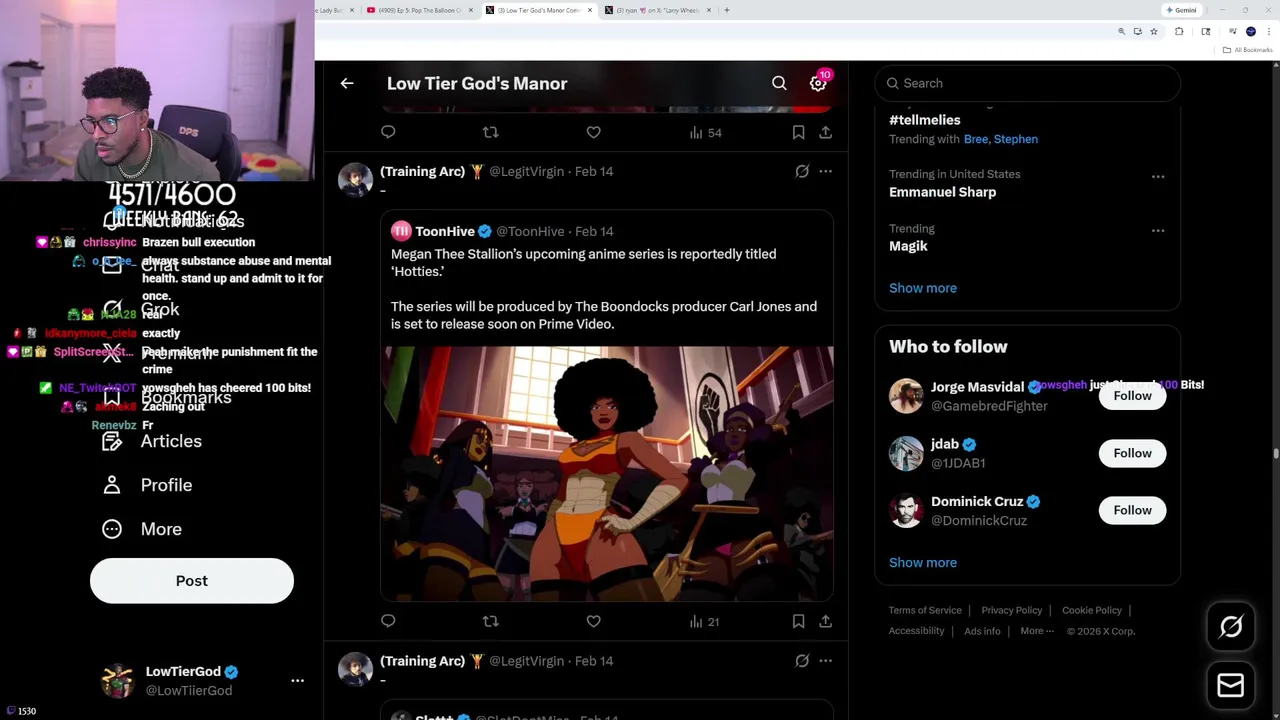Viewport: 1280px width, 720px height.
Task: Open Ads info footer link
Action: 982,631
